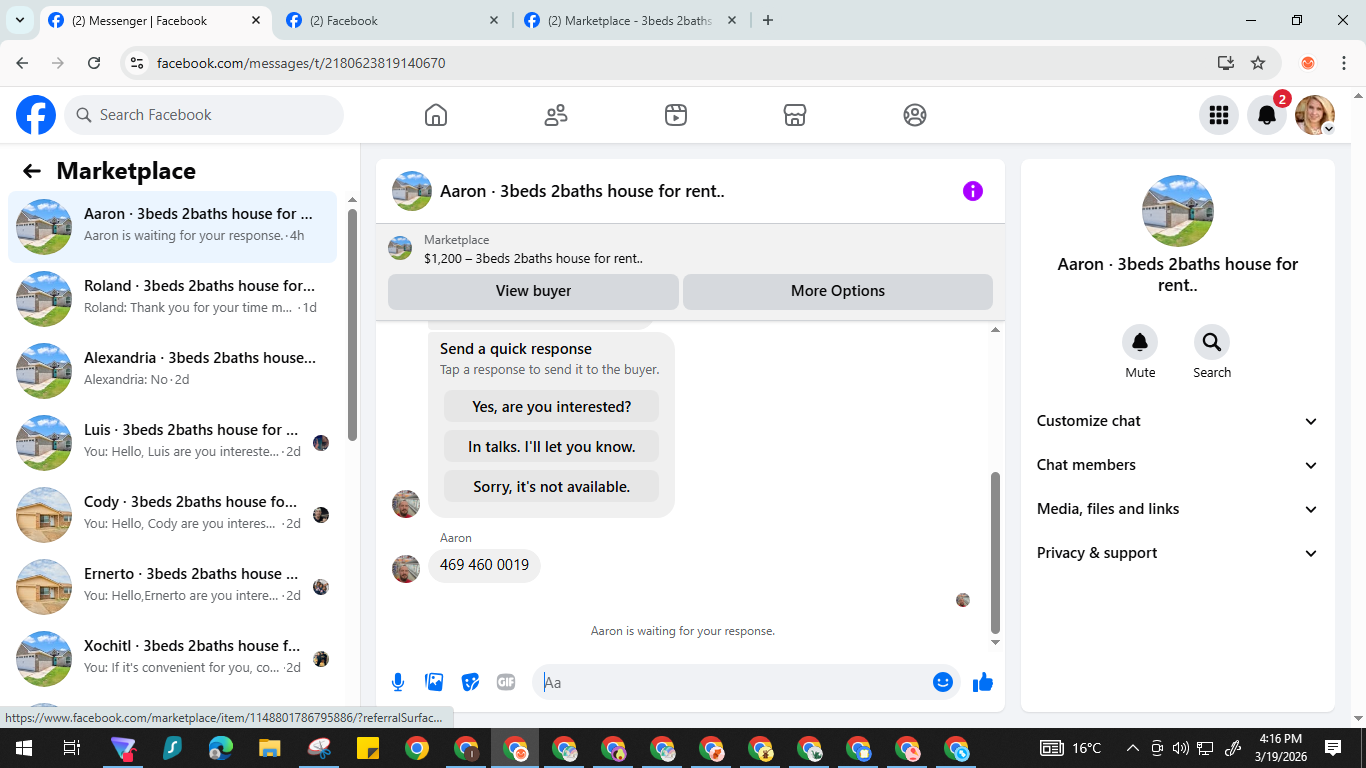Expand Customize chat section
The width and height of the screenshot is (1366, 768).
pos(1178,421)
